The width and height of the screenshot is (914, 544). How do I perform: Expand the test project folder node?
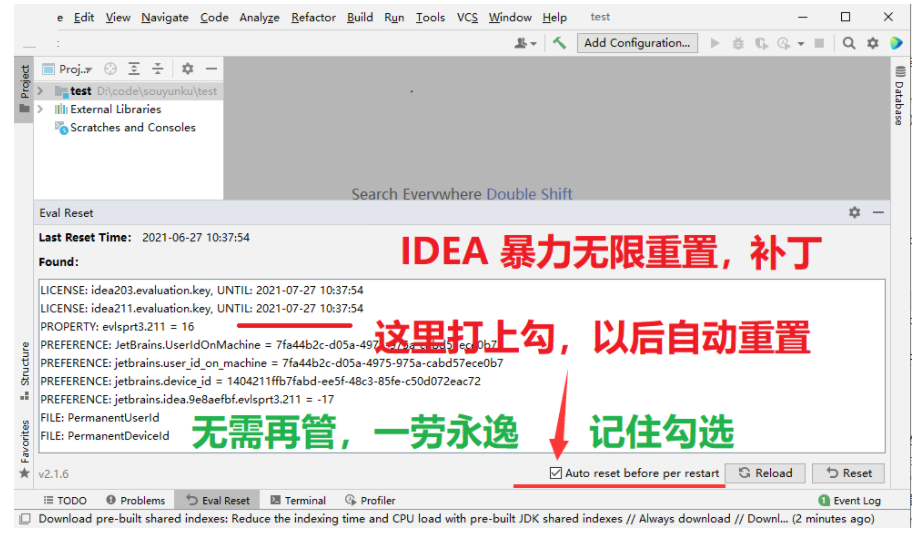pos(40,91)
